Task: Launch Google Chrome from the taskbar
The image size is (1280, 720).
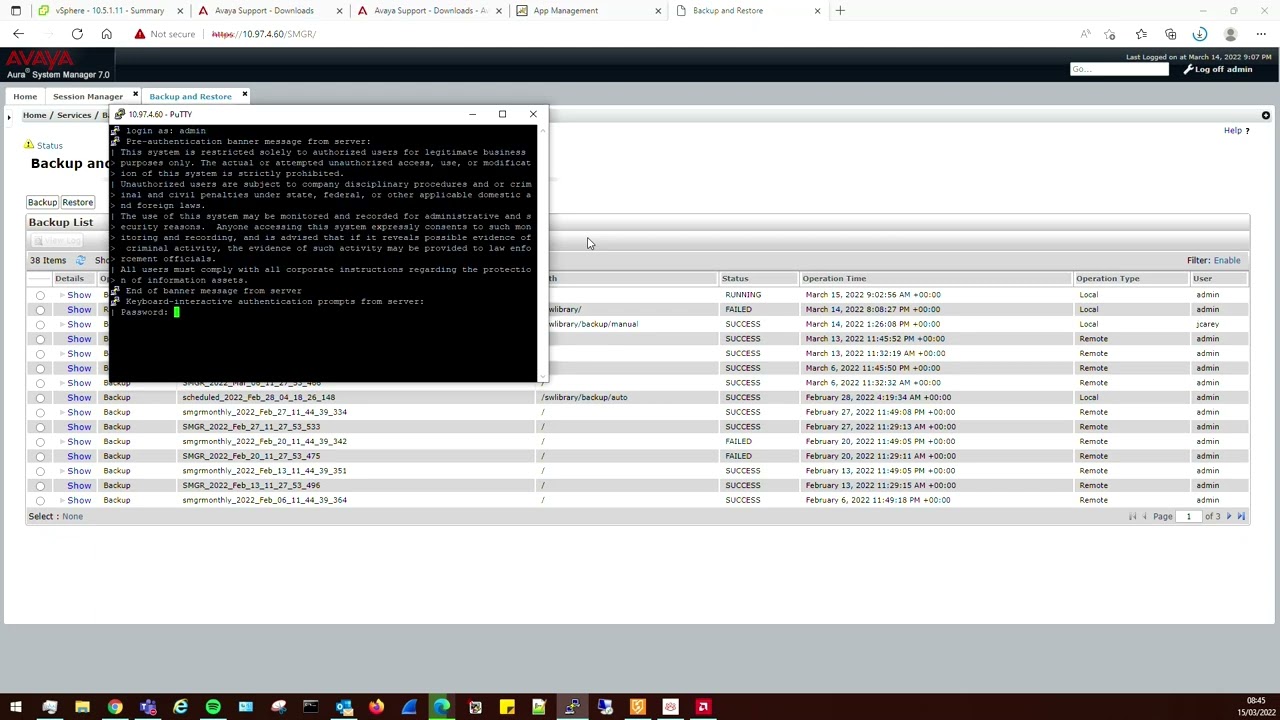Action: click(x=115, y=707)
